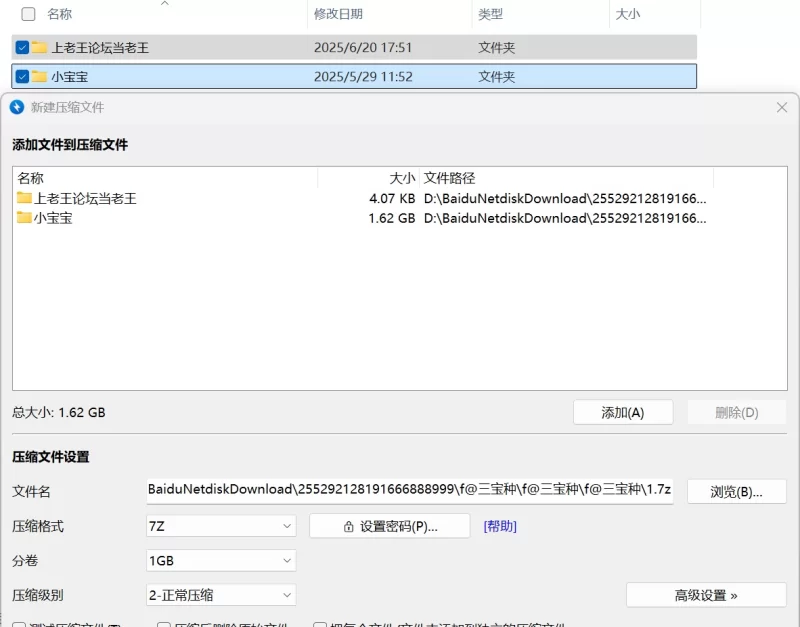The height and width of the screenshot is (627, 800).
Task: Sort Explorer by 修改日期 column
Action: [x=338, y=14]
